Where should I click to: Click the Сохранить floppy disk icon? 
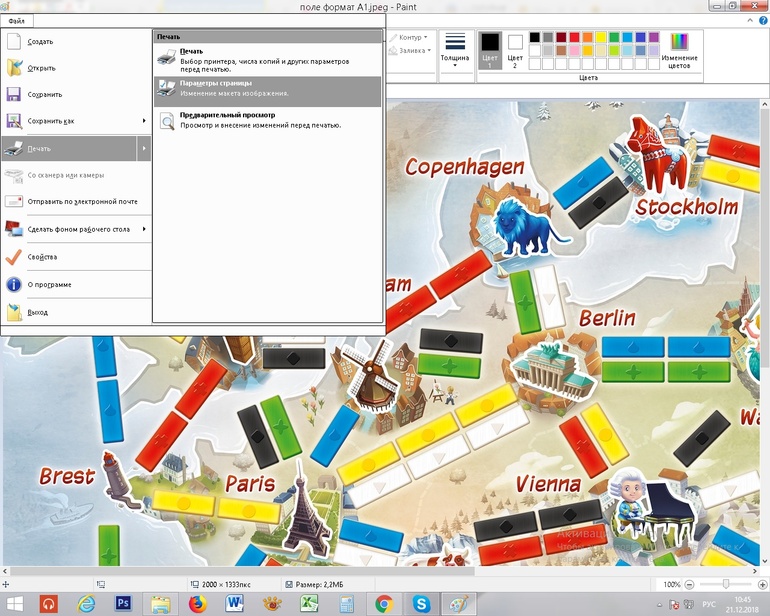14,95
